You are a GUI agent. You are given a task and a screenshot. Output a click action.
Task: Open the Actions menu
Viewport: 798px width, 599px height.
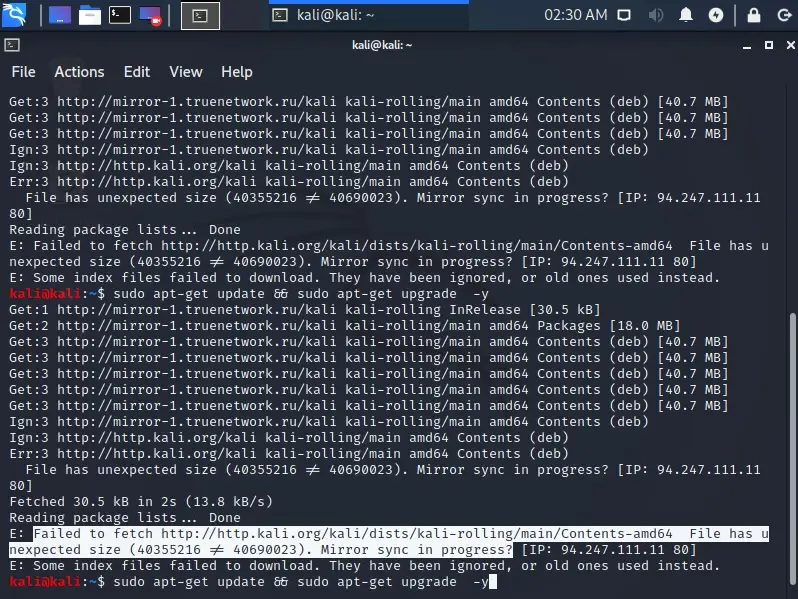pyautogui.click(x=79, y=72)
